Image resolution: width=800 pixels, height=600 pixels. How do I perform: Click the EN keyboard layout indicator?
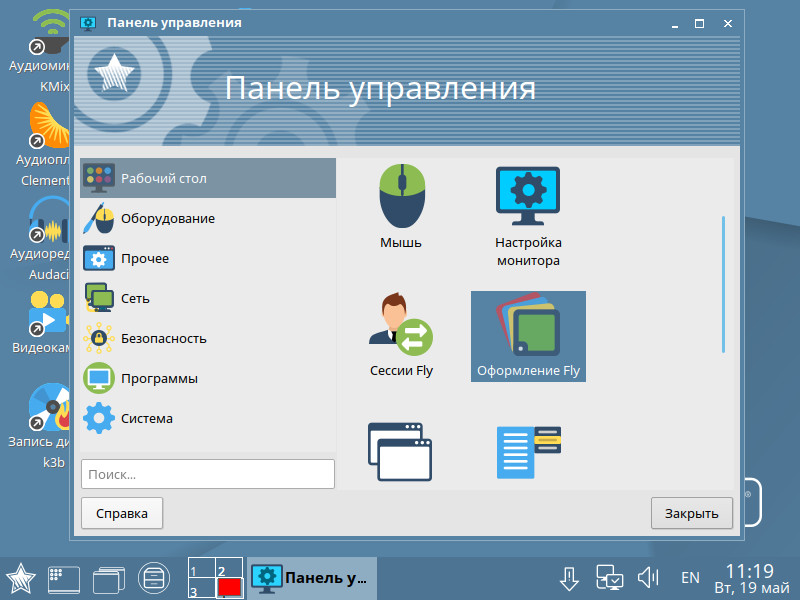pyautogui.click(x=690, y=578)
